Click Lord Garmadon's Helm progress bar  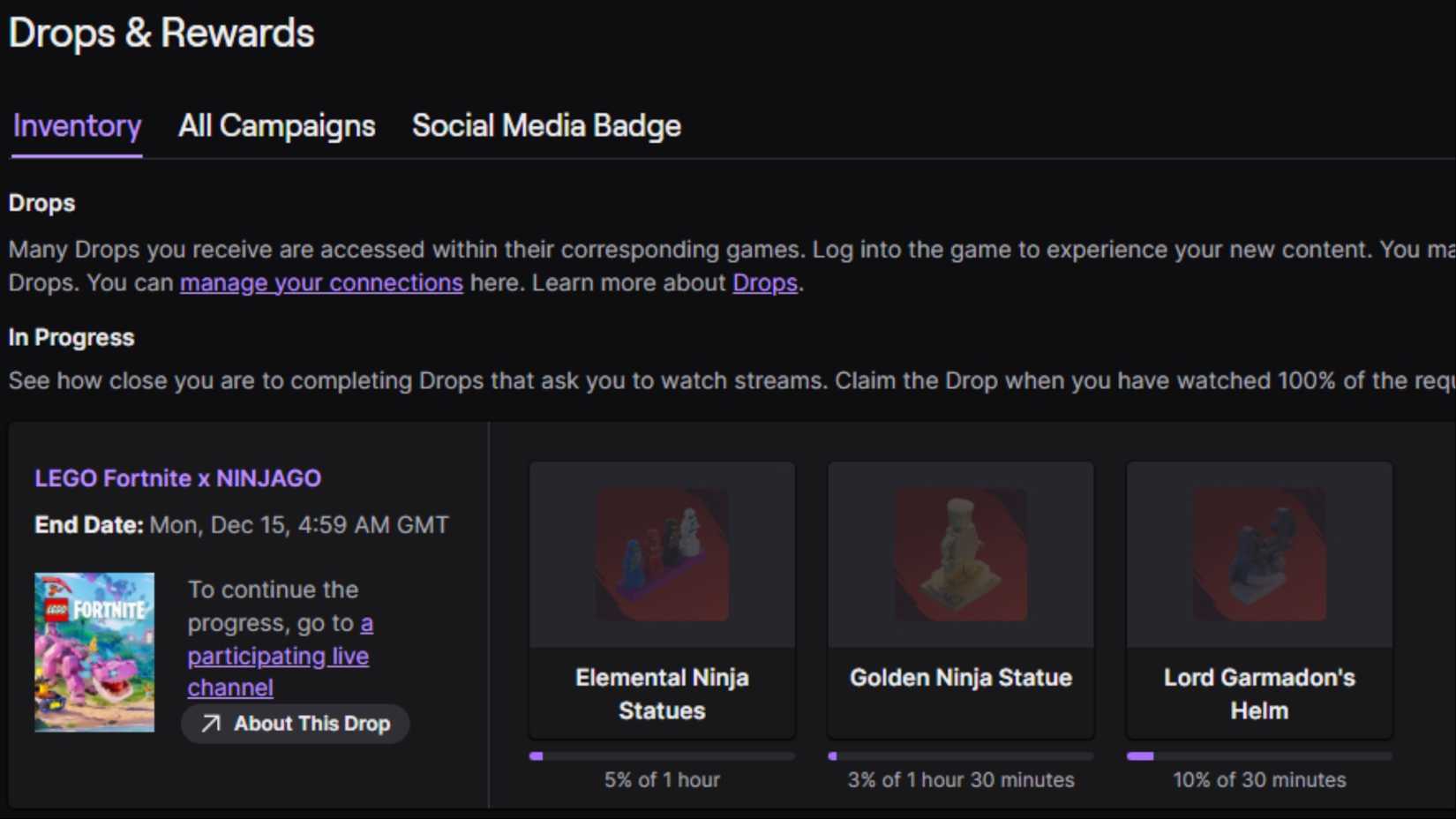click(1259, 755)
